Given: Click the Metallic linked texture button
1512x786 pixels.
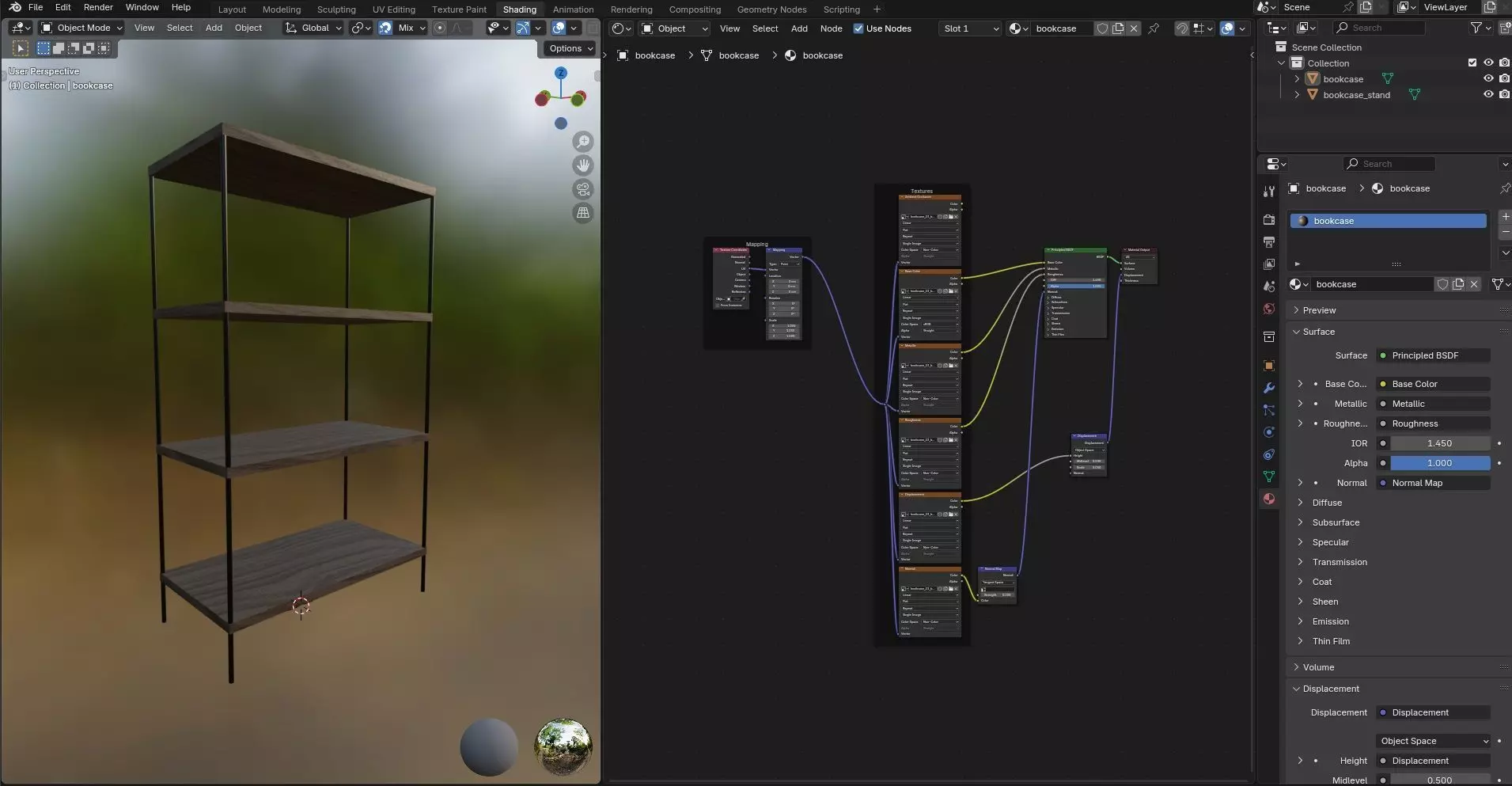Looking at the screenshot, I should 1434,404.
